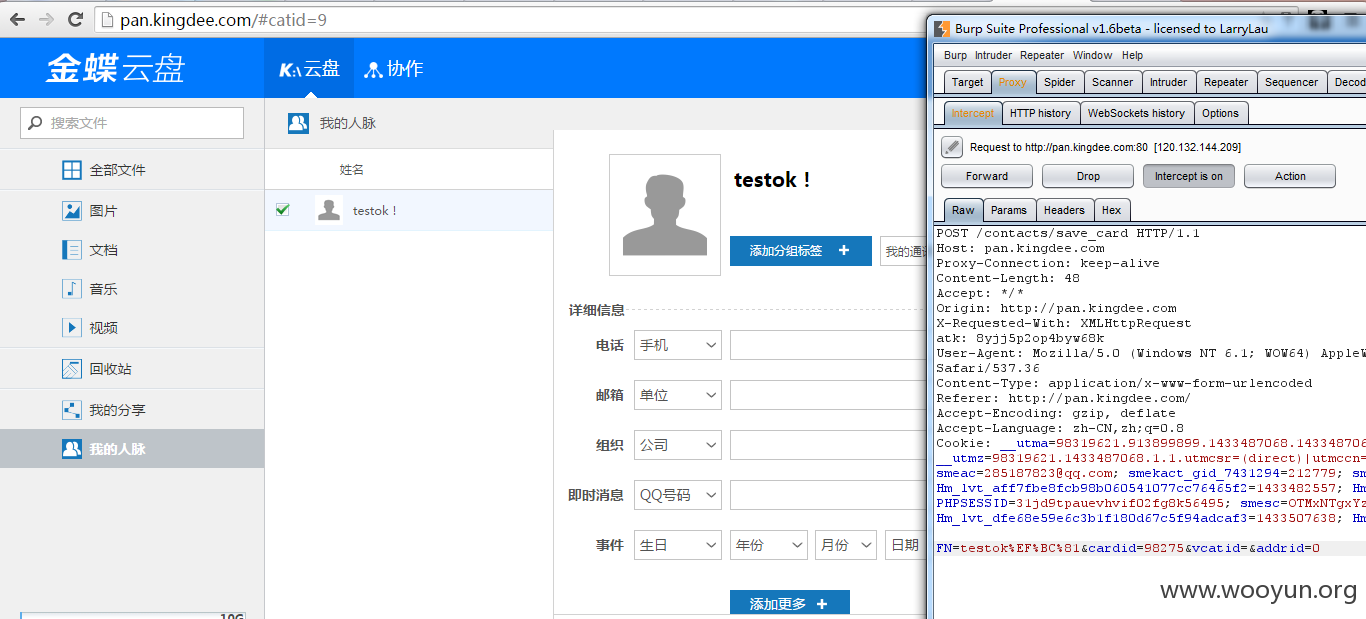Open the Help menu in Burp Suite
Viewport: 1366px width, 619px height.
[x=1132, y=55]
